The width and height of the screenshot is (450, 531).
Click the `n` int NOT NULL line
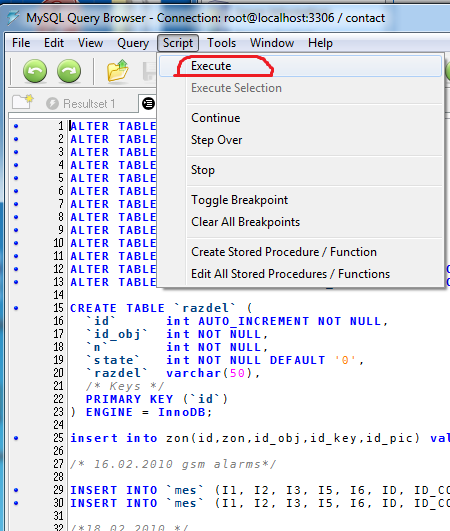pyautogui.click(x=177, y=347)
